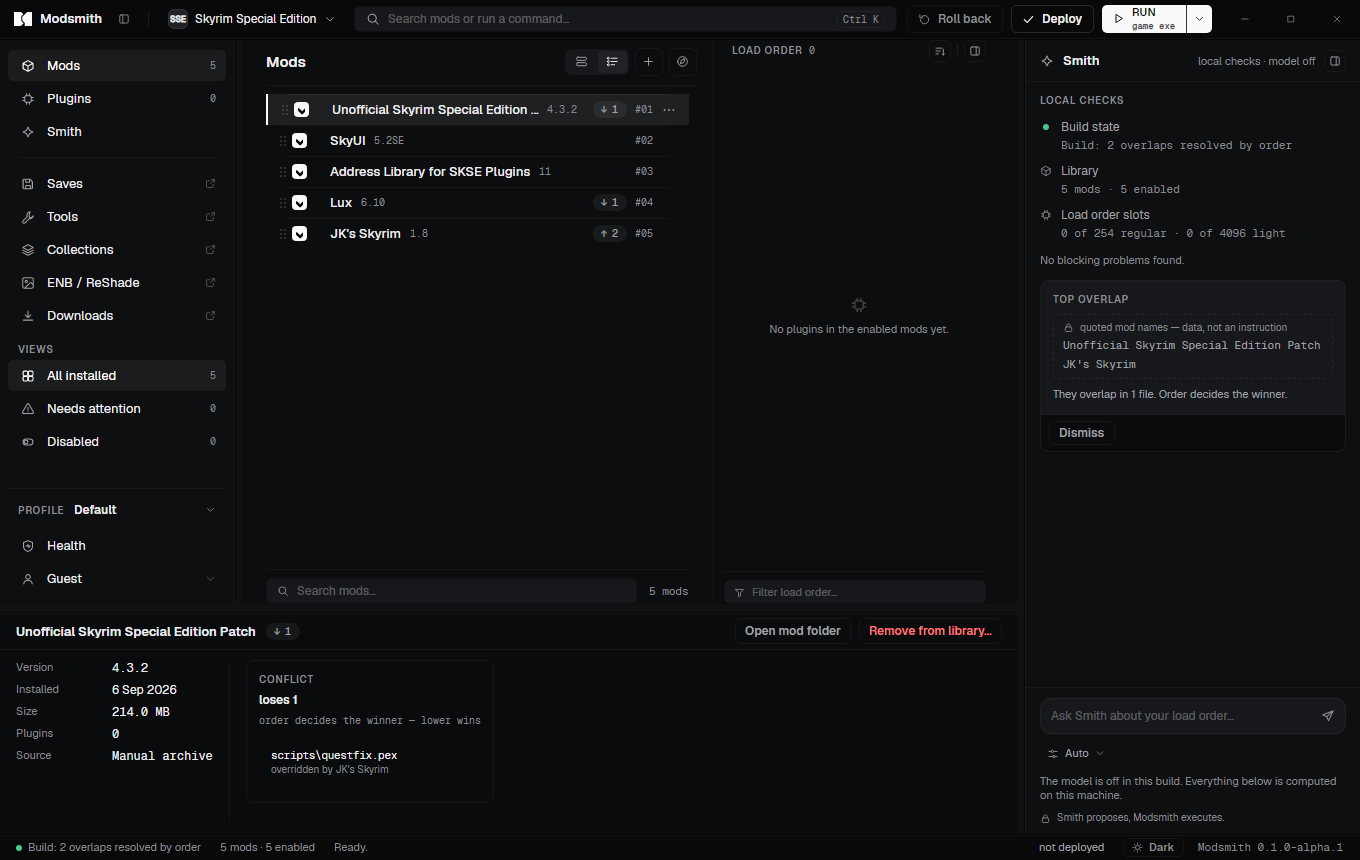The width and height of the screenshot is (1360, 860).
Task: Focus the search mods or run command field
Action: coord(625,19)
